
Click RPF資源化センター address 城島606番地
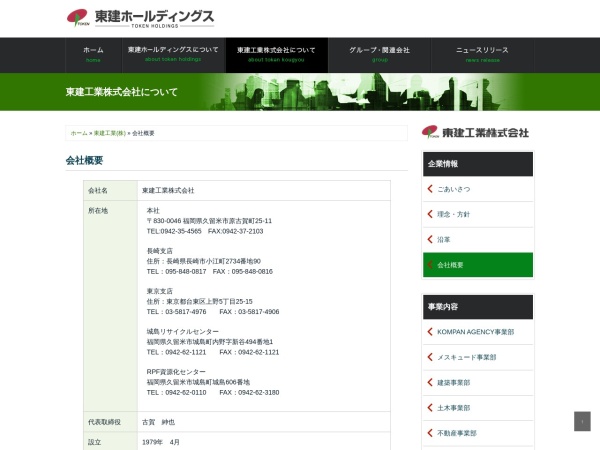click(x=198, y=382)
